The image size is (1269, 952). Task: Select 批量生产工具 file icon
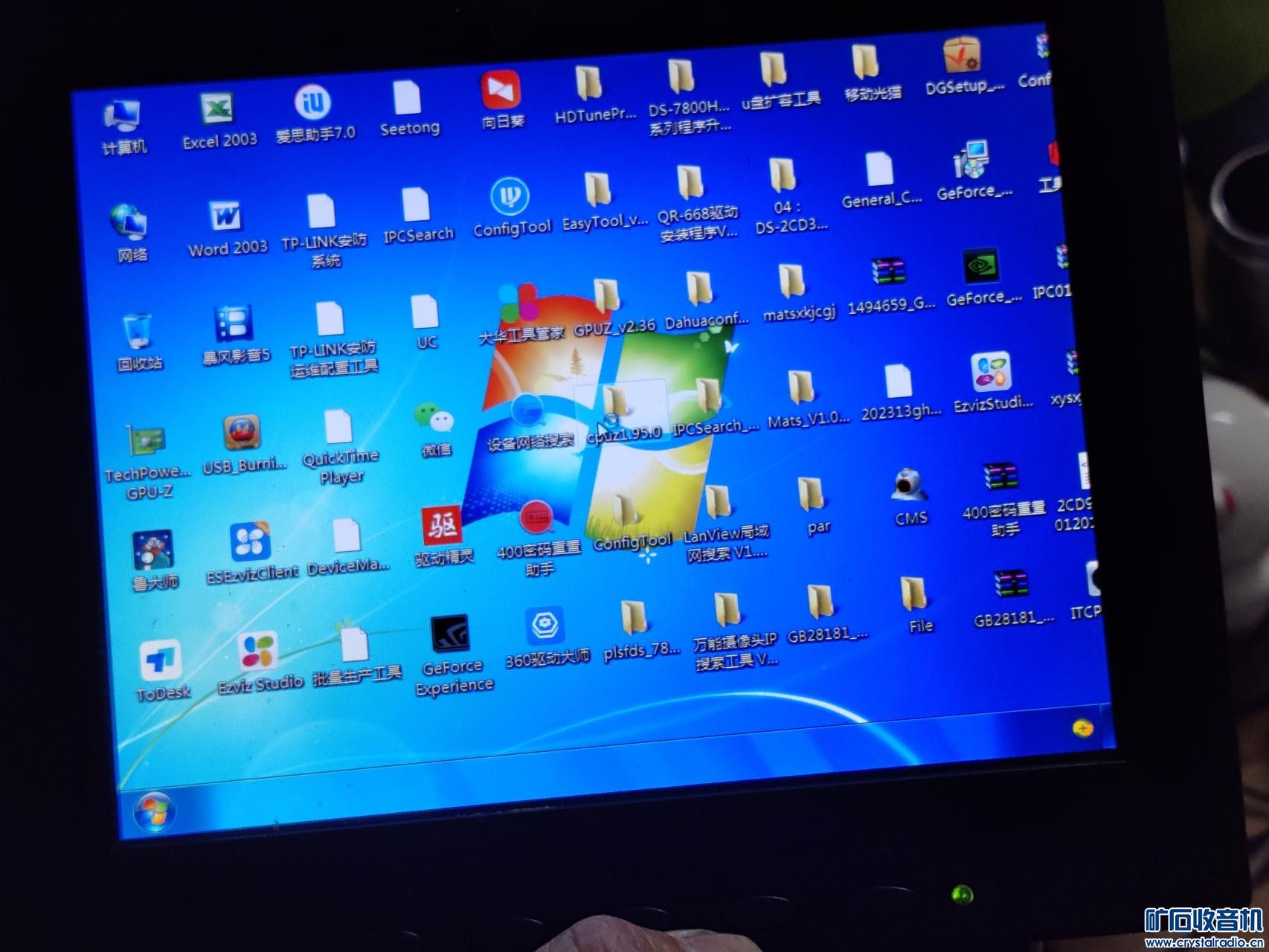point(354,645)
